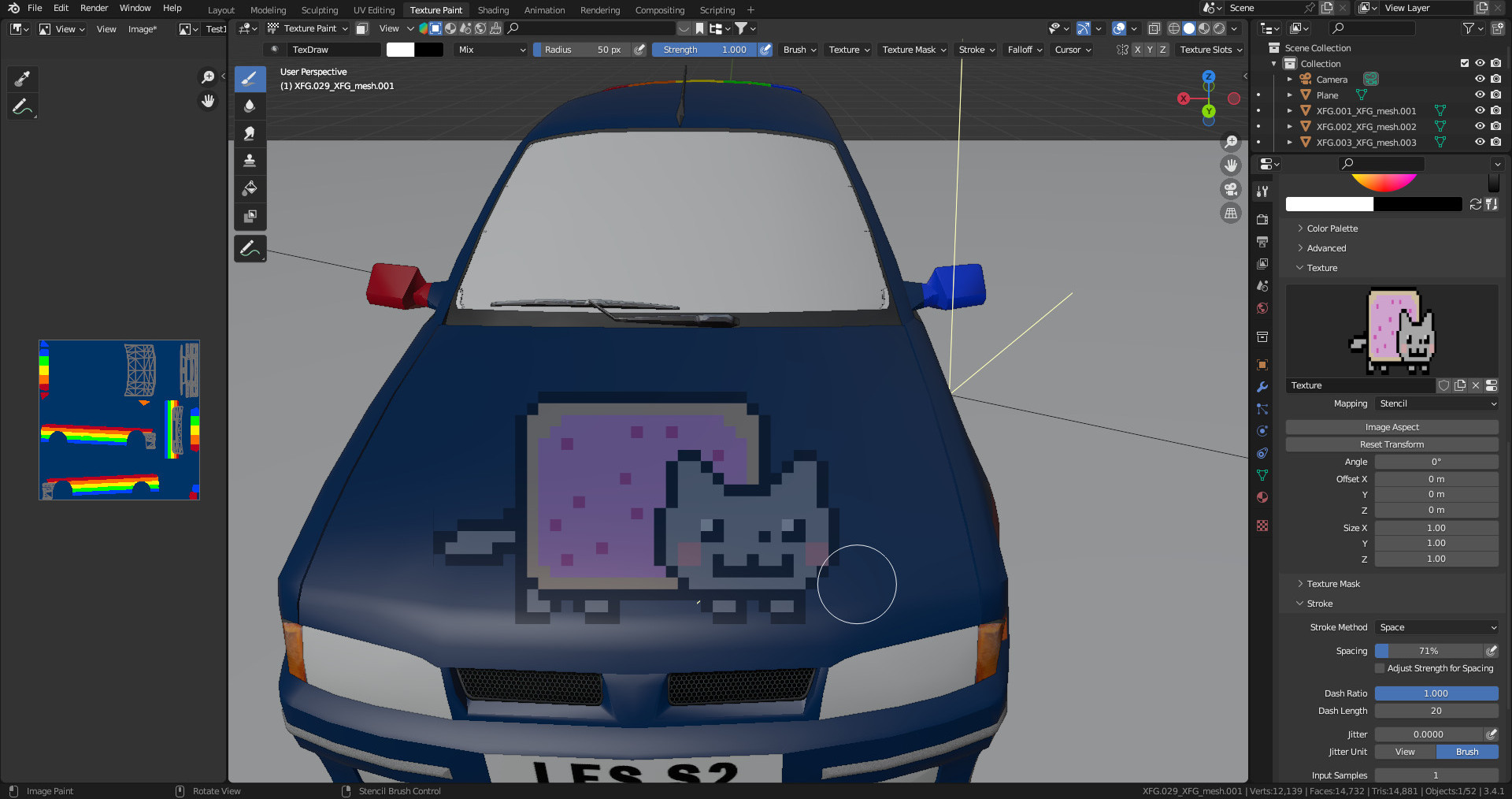Open the Brush settings popover in header
Viewport: 1512px width, 799px height.
pos(799,50)
